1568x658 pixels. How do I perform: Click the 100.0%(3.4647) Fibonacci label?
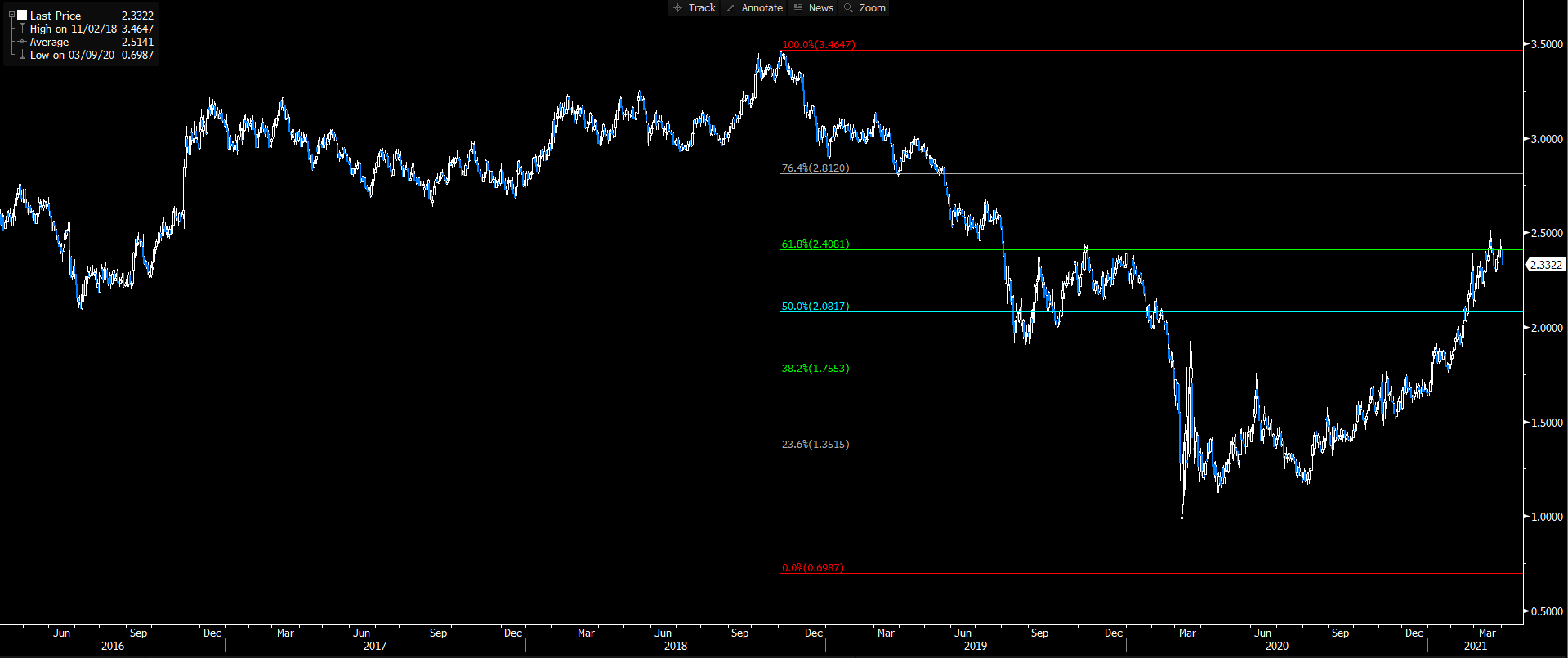pos(819,45)
